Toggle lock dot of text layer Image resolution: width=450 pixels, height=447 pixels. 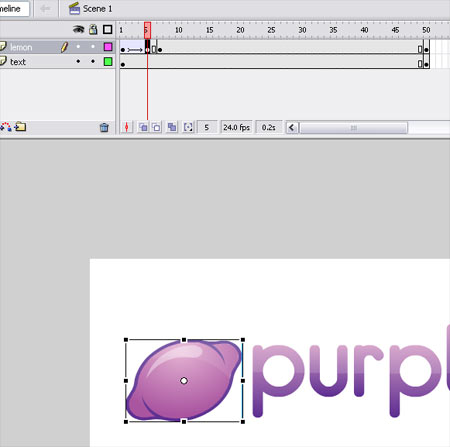pos(93,61)
